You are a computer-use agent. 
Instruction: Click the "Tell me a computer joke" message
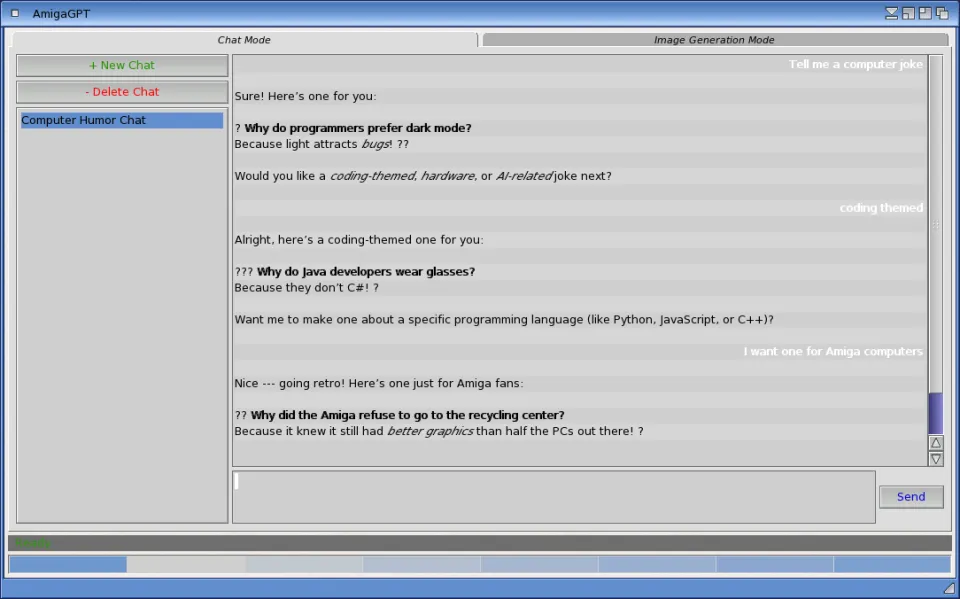pyautogui.click(x=855, y=64)
